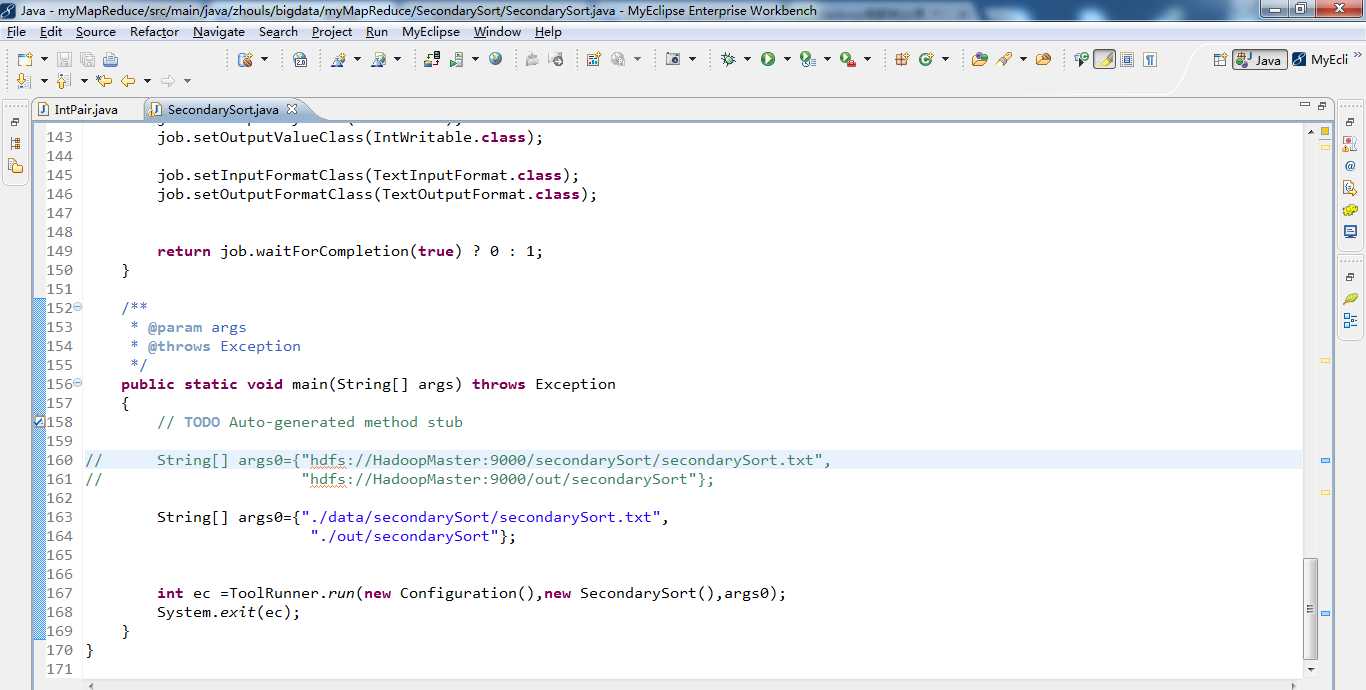Click the Previous Annotation arrow icon
Viewport: 1366px width, 690px height.
tap(63, 81)
